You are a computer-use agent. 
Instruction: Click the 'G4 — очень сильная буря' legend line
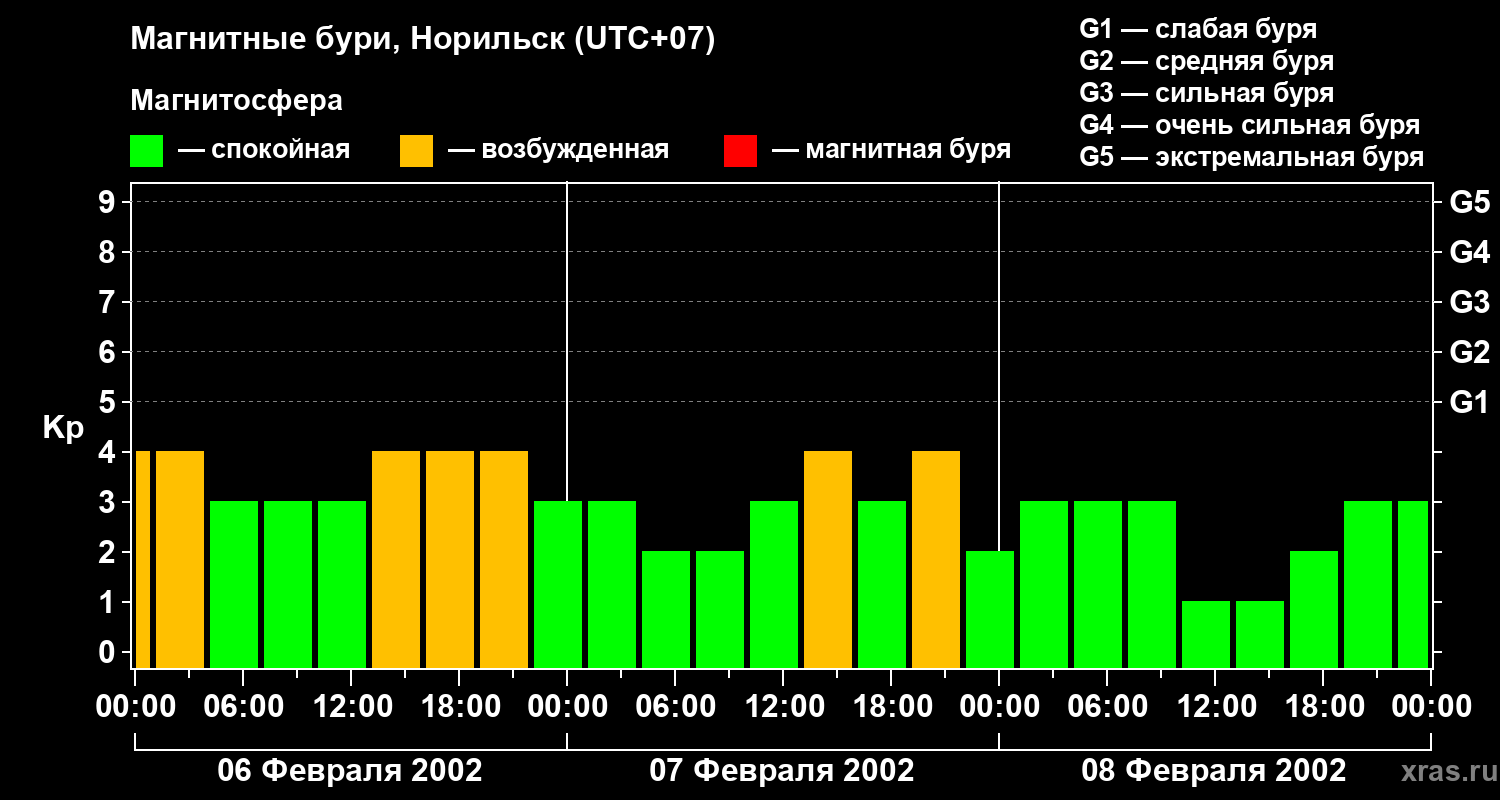1250,125
